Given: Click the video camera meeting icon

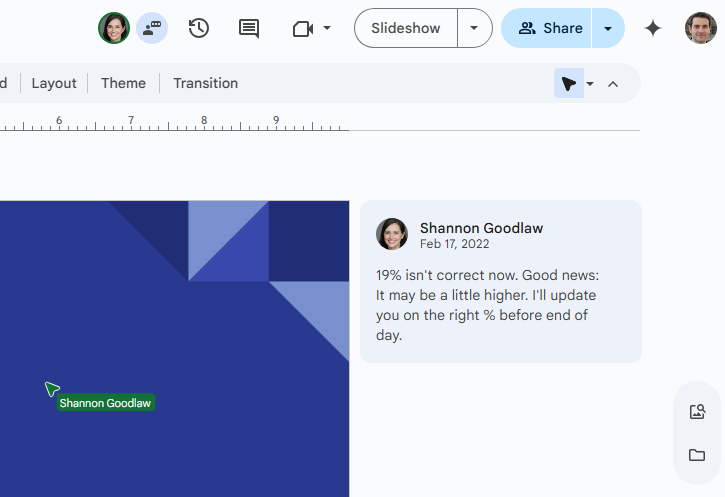Looking at the screenshot, I should click(x=302, y=29).
